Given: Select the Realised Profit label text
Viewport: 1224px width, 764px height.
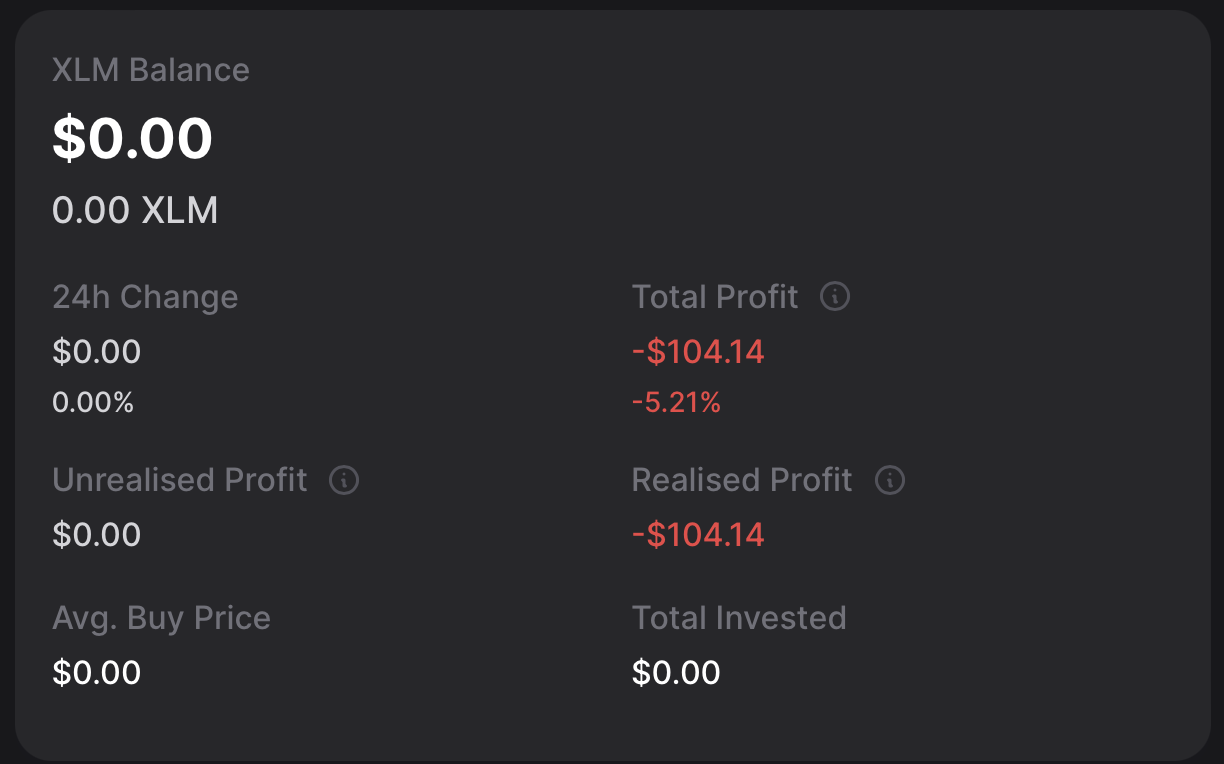Looking at the screenshot, I should point(742,480).
